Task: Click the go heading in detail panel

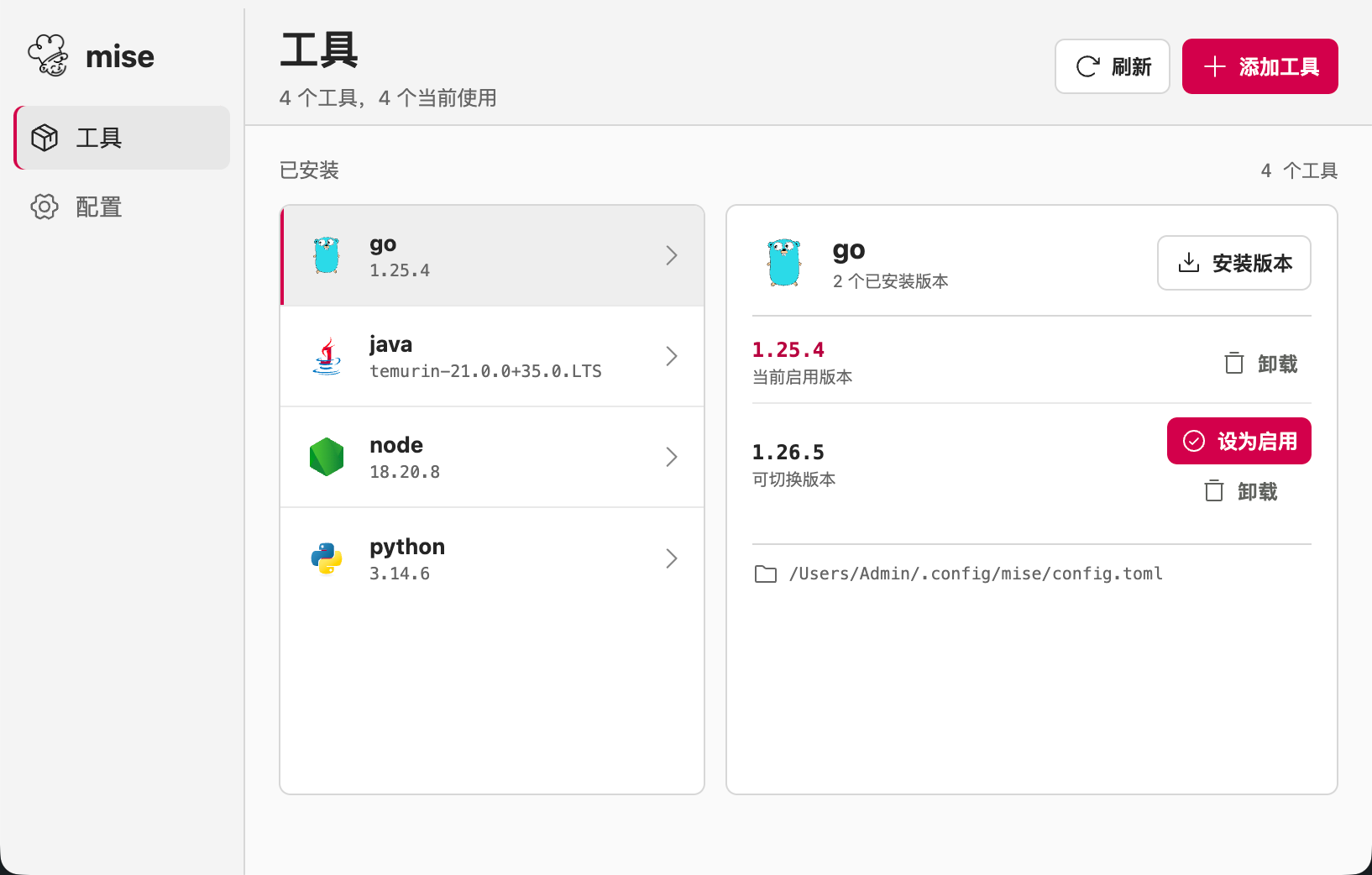Action: [x=849, y=250]
